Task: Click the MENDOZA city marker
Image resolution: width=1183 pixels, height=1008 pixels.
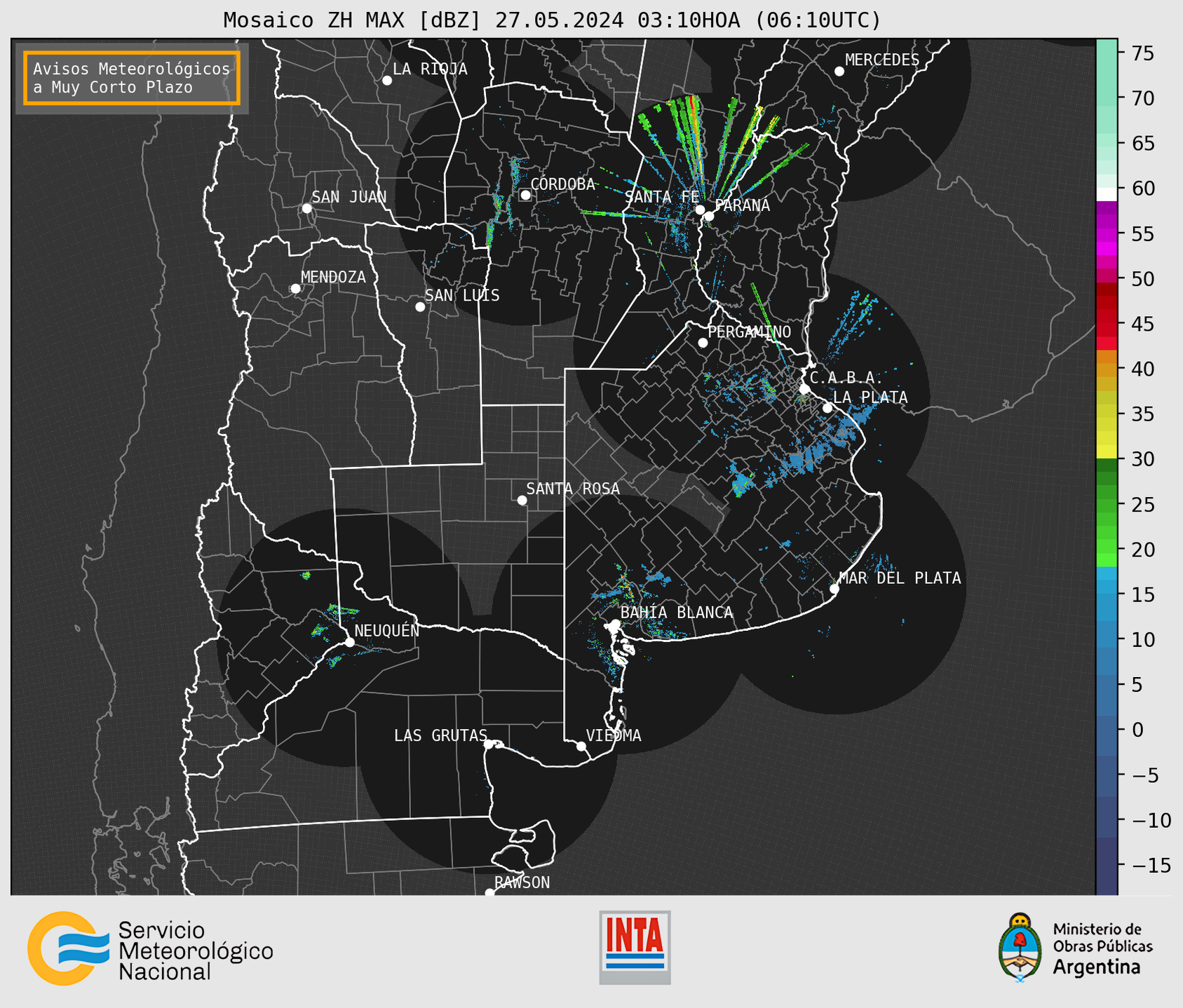Action: (295, 289)
